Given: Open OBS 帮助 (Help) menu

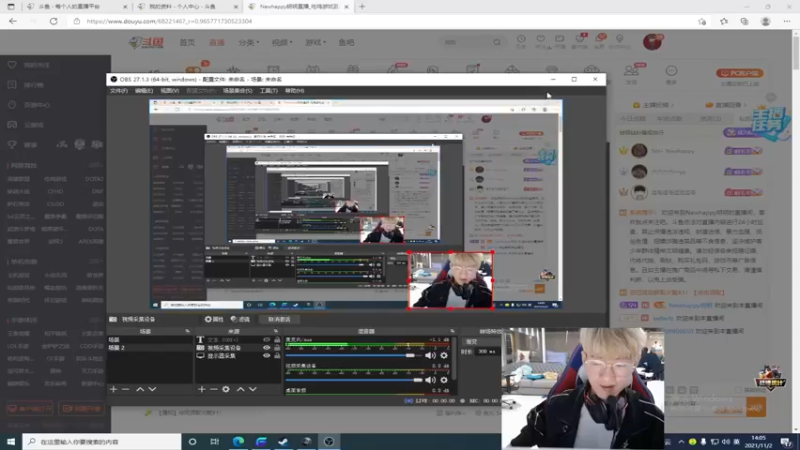Looking at the screenshot, I should pos(294,91).
